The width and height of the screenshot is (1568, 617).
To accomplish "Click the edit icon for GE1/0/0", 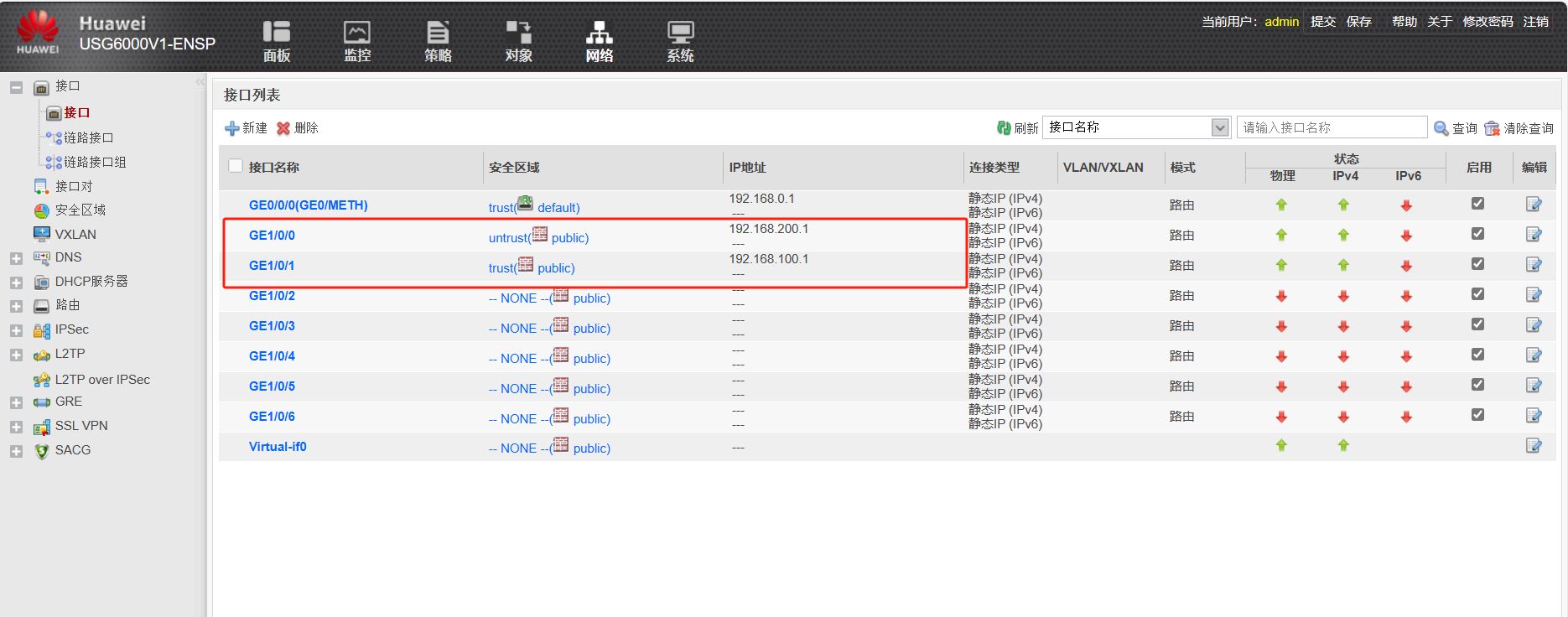I will point(1534,235).
